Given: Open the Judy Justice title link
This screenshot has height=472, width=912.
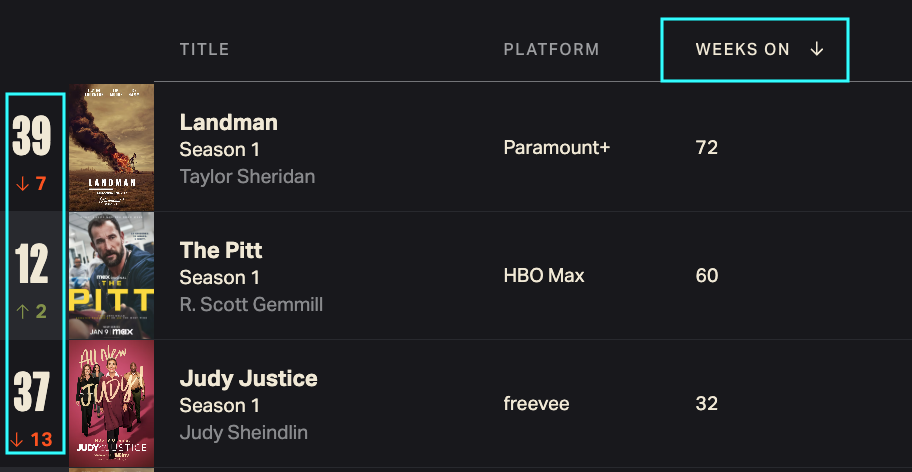Looking at the screenshot, I should click(248, 378).
